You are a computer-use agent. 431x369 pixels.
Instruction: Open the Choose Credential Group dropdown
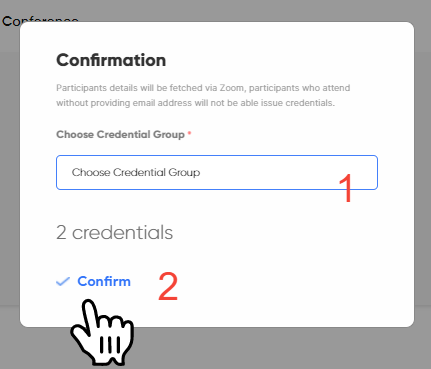click(217, 172)
